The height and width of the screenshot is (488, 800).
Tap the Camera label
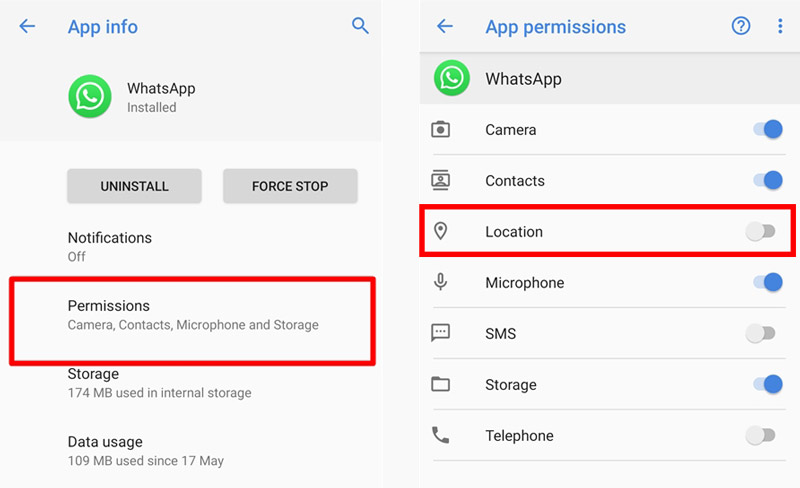pos(510,130)
